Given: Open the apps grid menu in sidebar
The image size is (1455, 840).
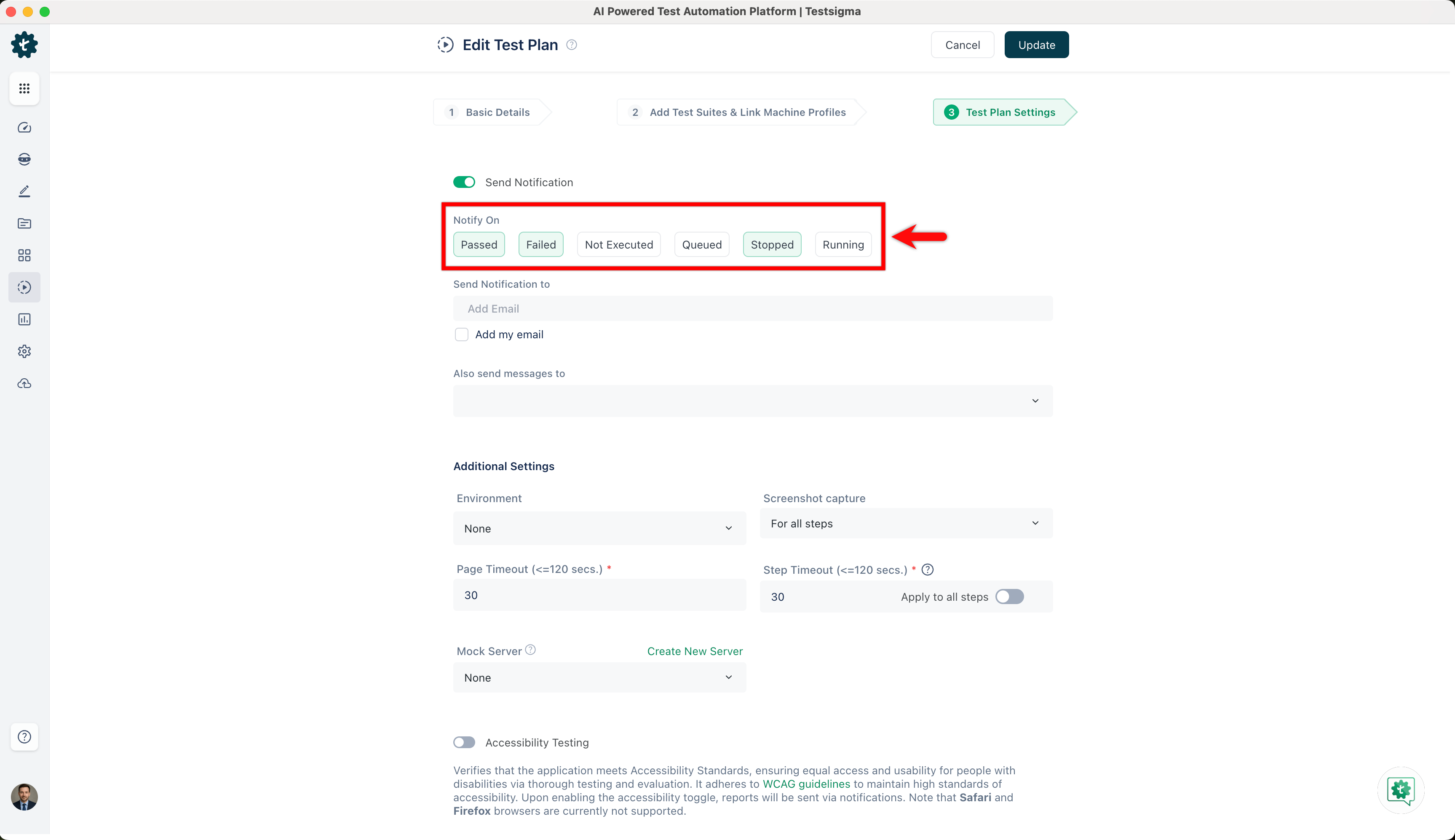Looking at the screenshot, I should point(24,88).
